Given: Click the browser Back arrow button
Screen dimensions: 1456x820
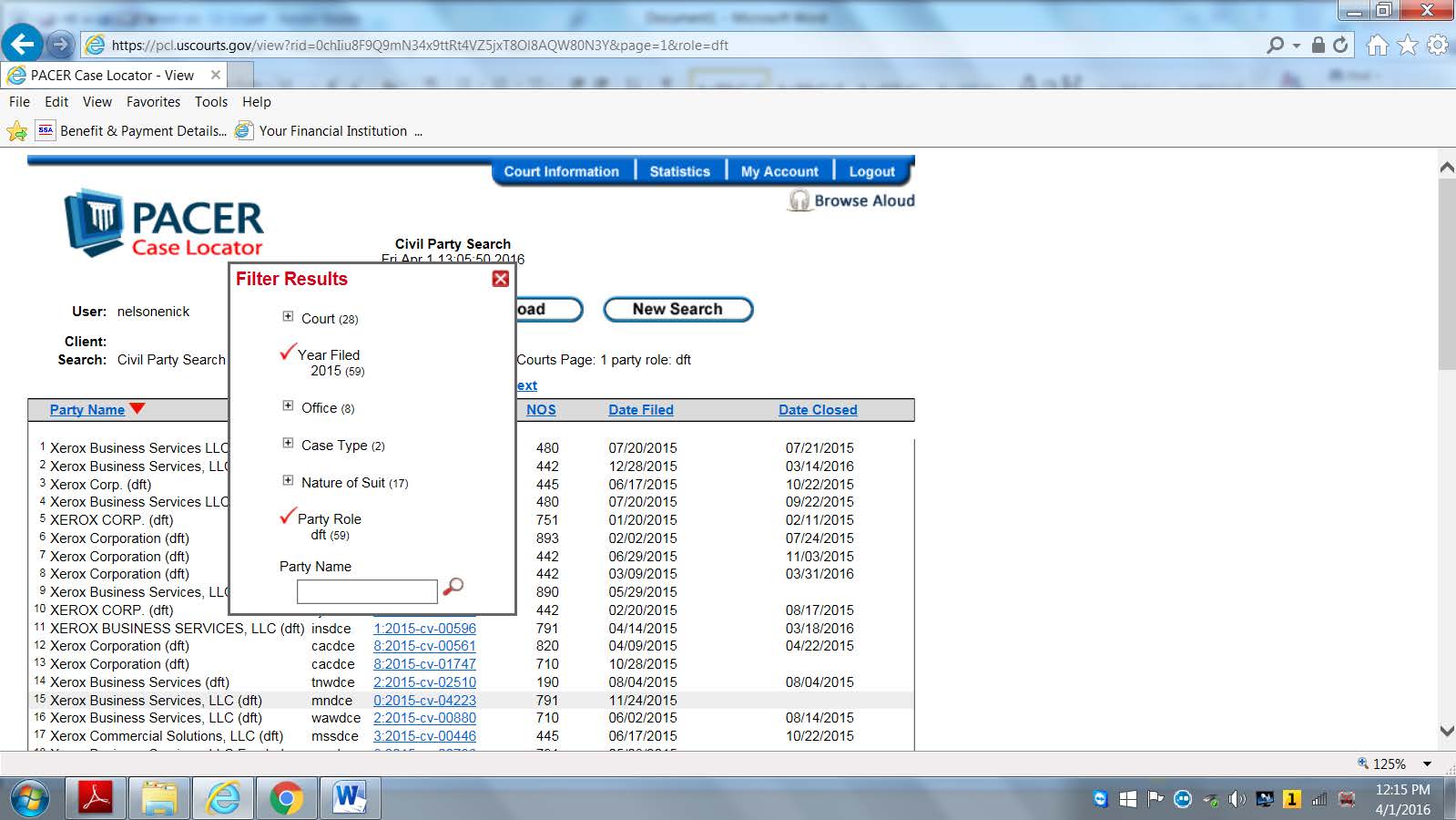Looking at the screenshot, I should click(x=22, y=44).
